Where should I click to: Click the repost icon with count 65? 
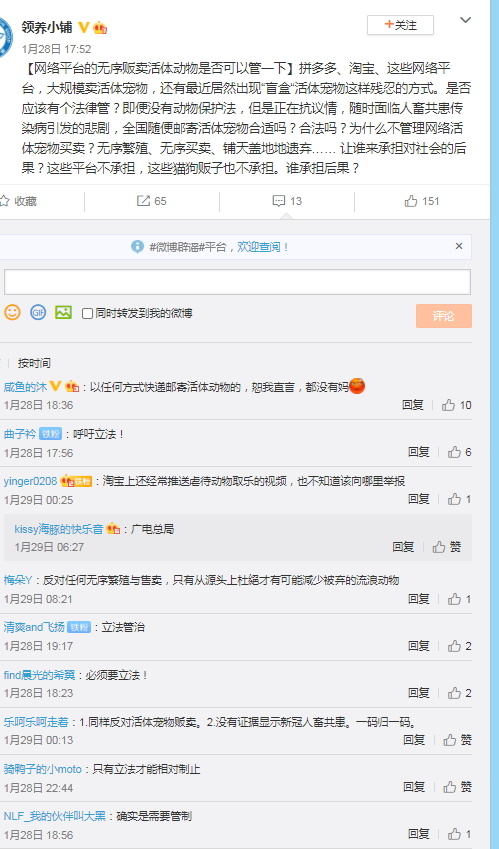pos(144,201)
